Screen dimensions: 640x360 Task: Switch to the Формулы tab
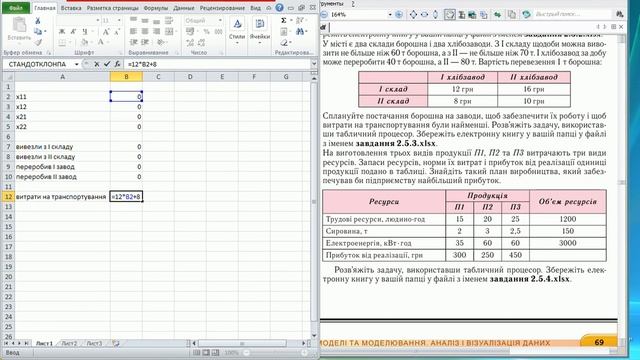(156, 8)
